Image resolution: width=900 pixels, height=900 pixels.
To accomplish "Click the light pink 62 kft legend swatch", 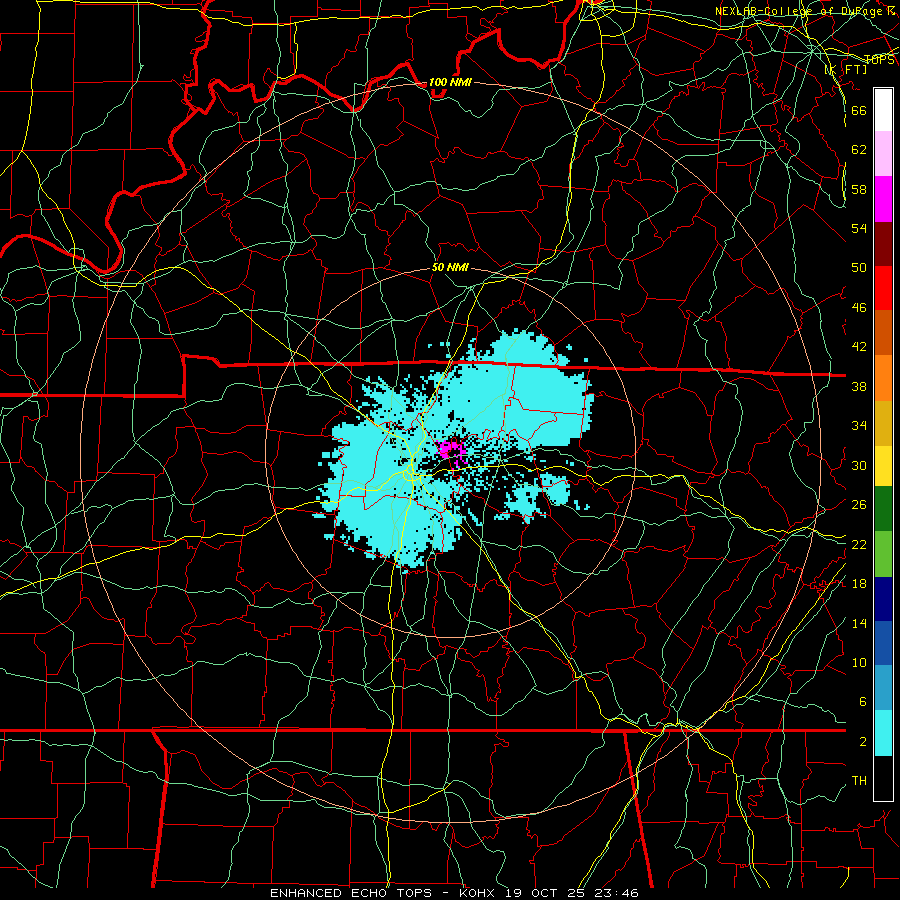I will (883, 154).
